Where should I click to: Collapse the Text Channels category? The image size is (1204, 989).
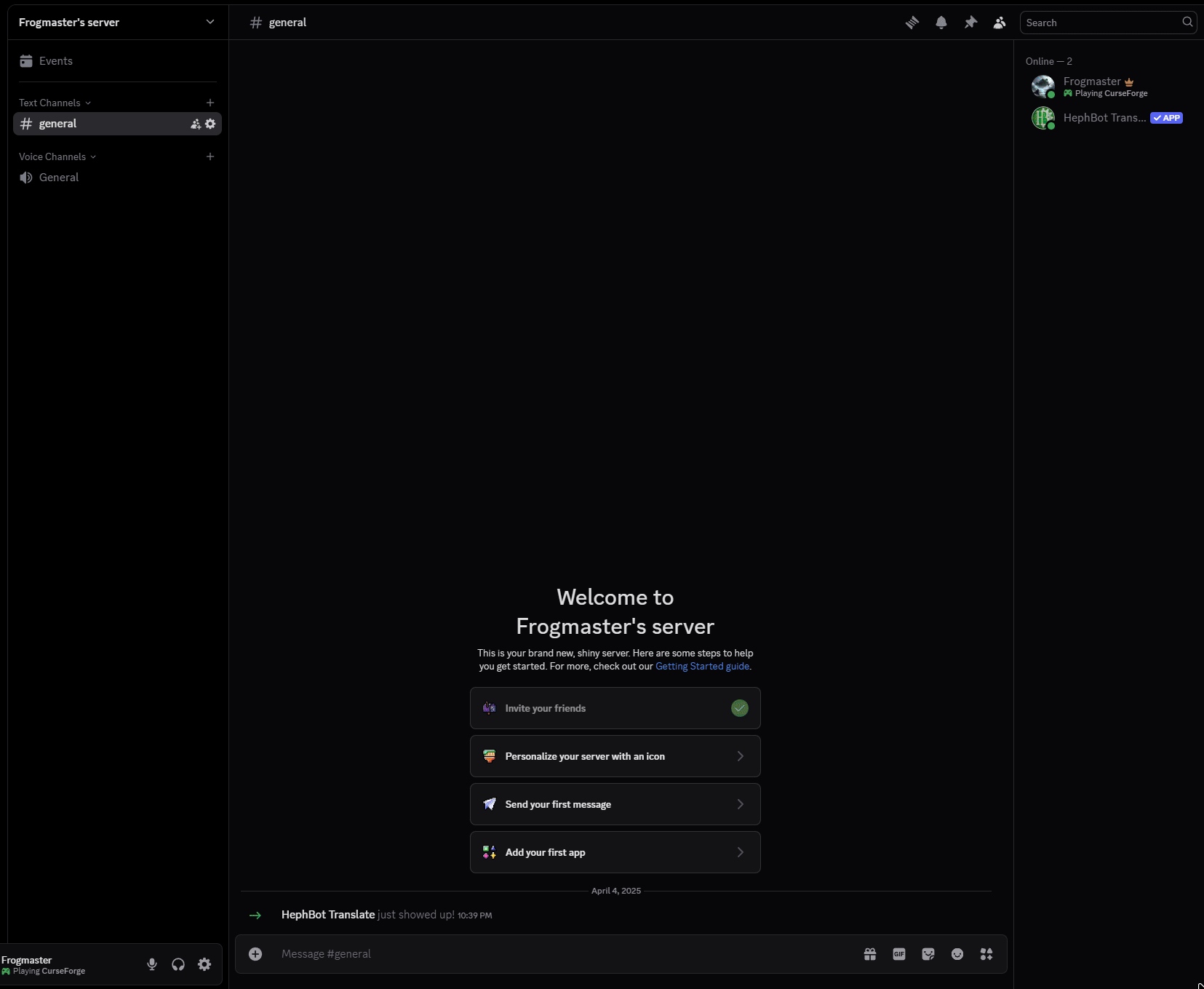[x=55, y=103]
